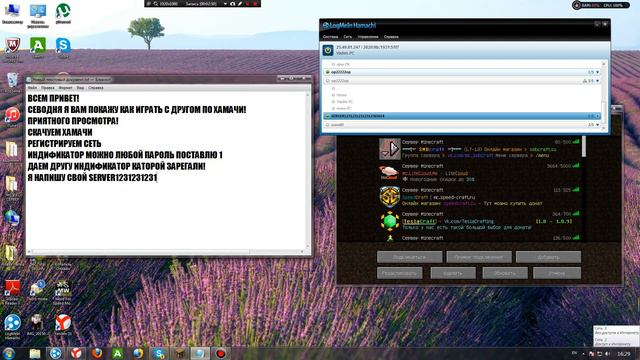The image size is (640, 360).
Task: Click the red stop icon on recording bar
Action: (x=256, y=4)
